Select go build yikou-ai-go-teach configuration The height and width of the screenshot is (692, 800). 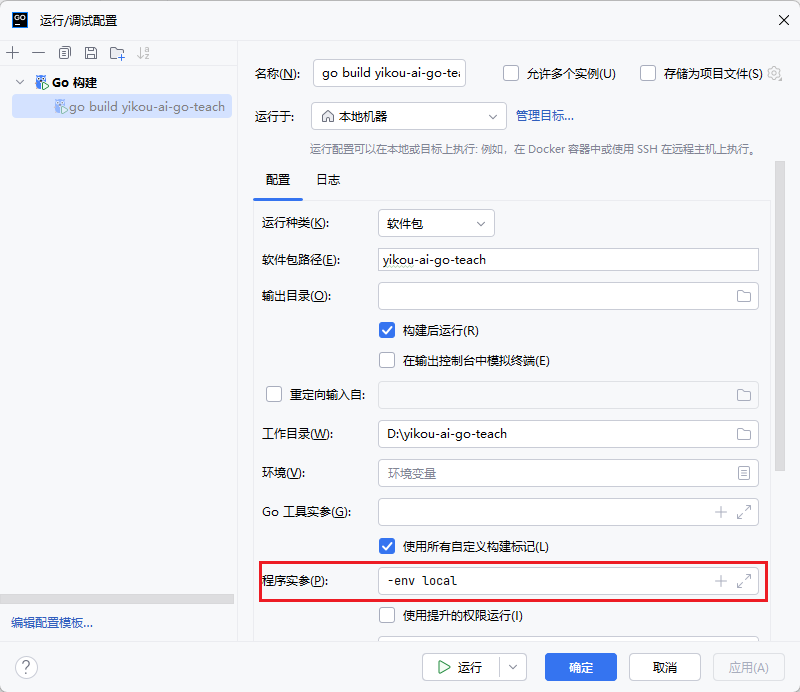click(x=122, y=107)
